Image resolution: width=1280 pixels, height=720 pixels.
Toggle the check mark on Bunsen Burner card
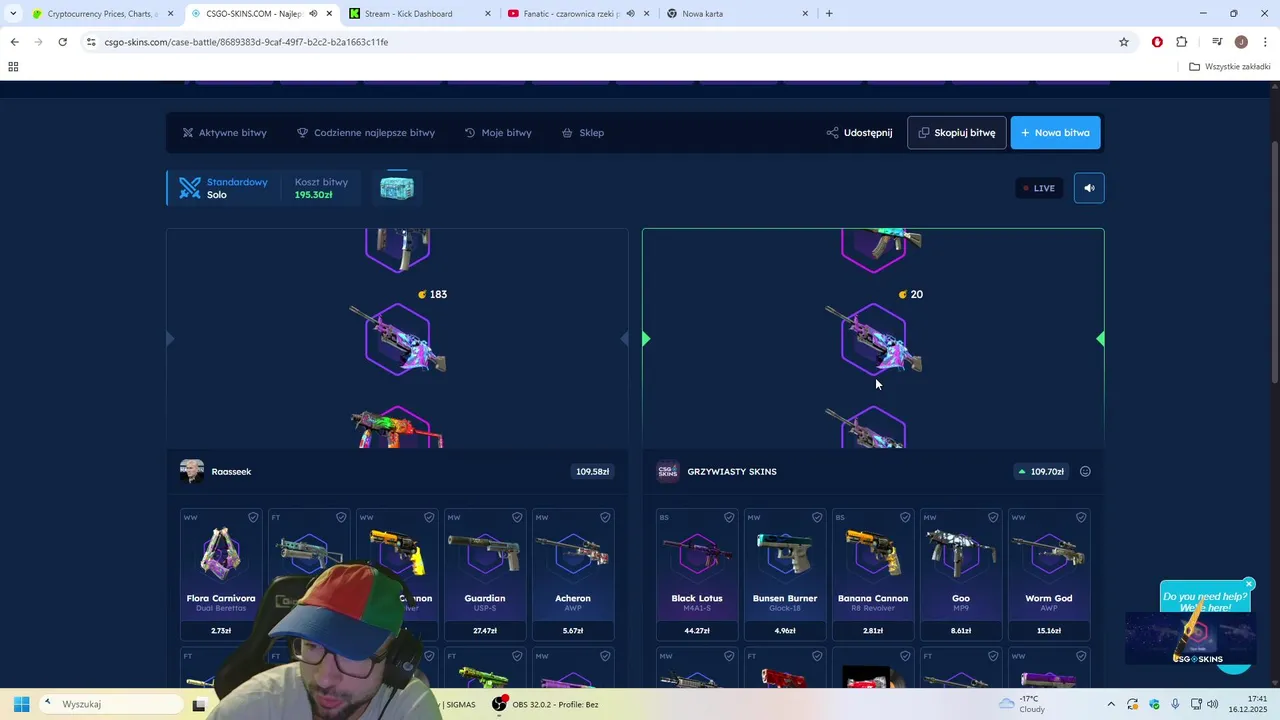coord(817,517)
